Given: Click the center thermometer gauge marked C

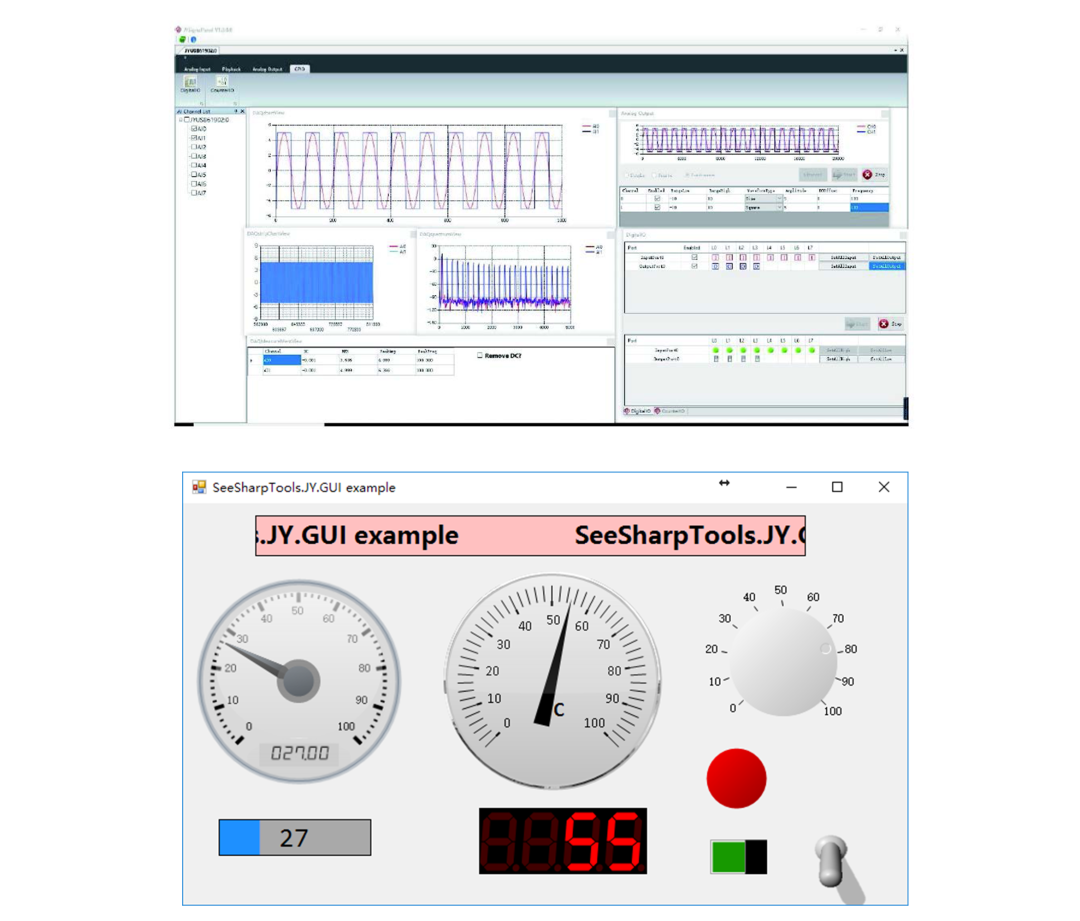Looking at the screenshot, I should pos(551,681).
